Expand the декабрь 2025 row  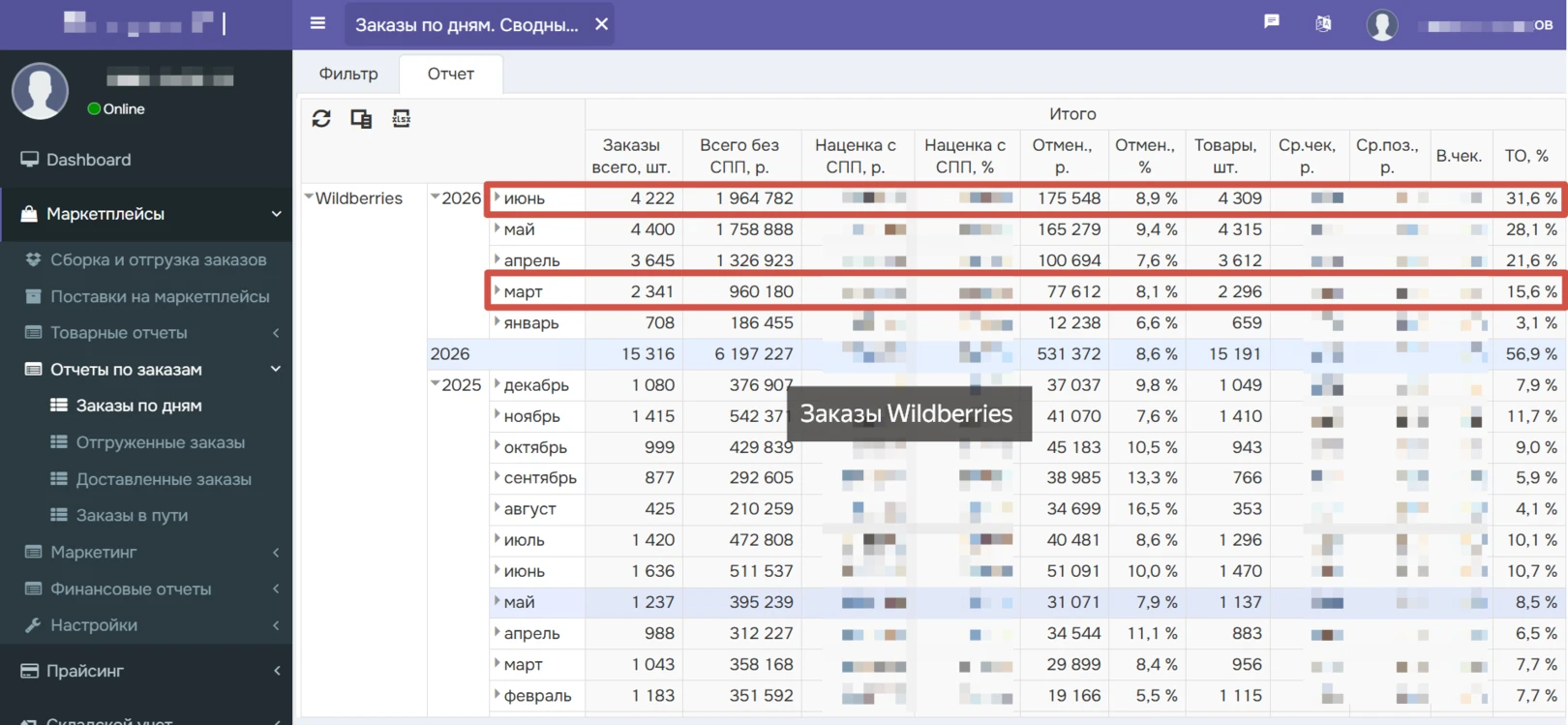pyautogui.click(x=498, y=384)
